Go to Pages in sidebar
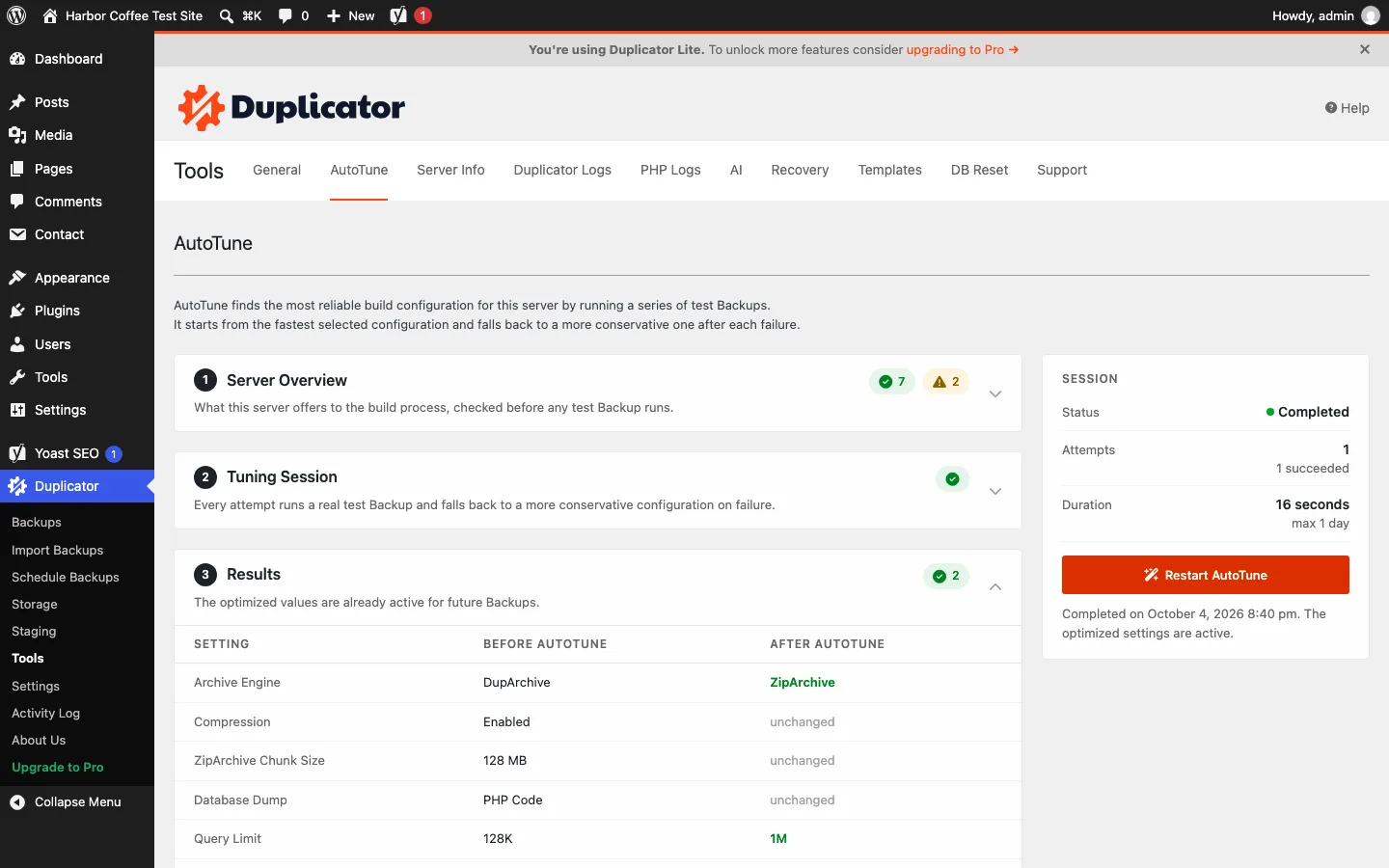The height and width of the screenshot is (868, 1389). pos(77,169)
